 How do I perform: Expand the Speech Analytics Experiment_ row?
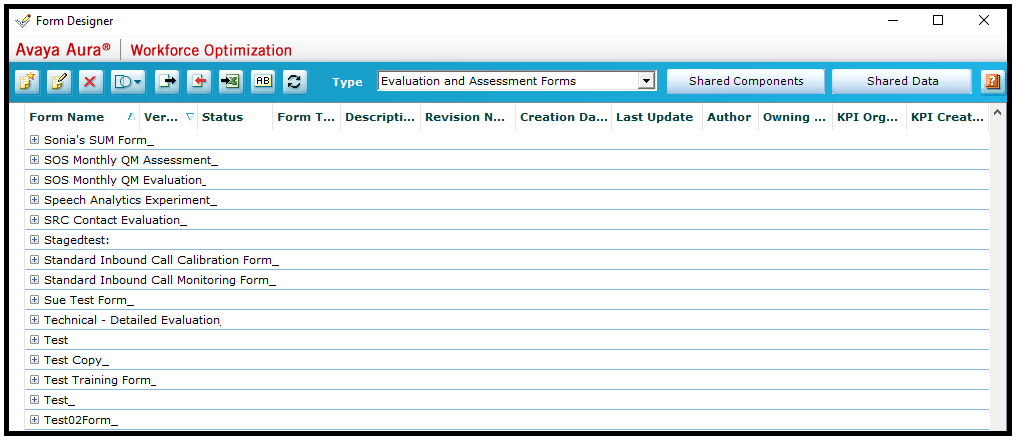click(35, 199)
